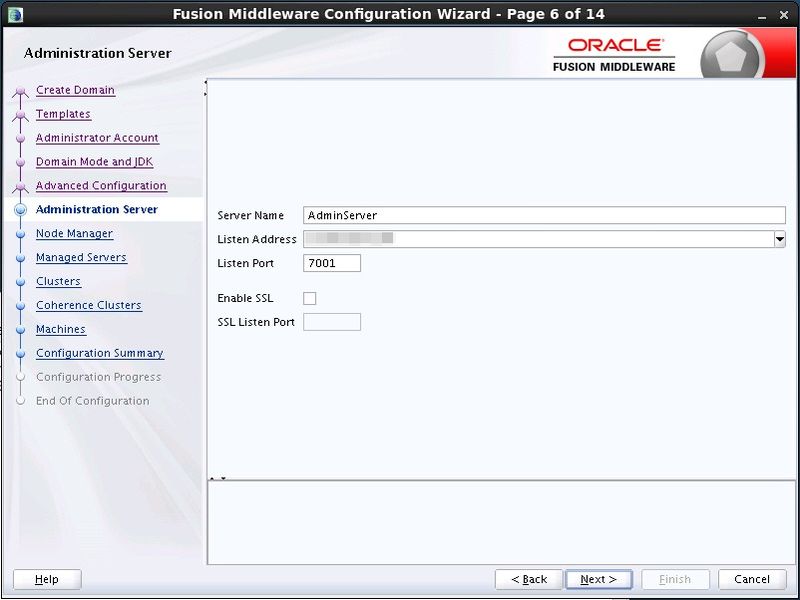The width and height of the screenshot is (800, 600).
Task: Open the Coherence Clusters step
Action: click(89, 305)
